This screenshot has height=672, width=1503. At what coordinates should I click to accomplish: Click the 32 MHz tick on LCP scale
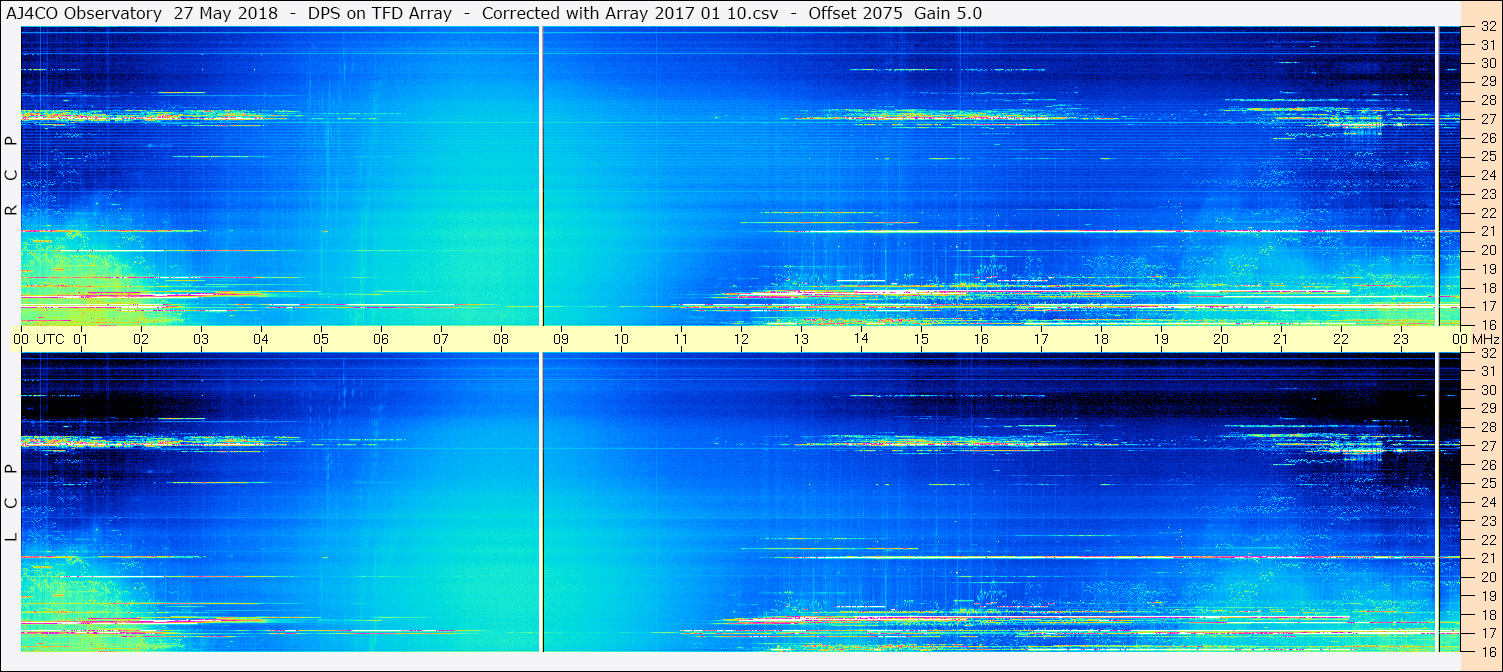point(1487,353)
